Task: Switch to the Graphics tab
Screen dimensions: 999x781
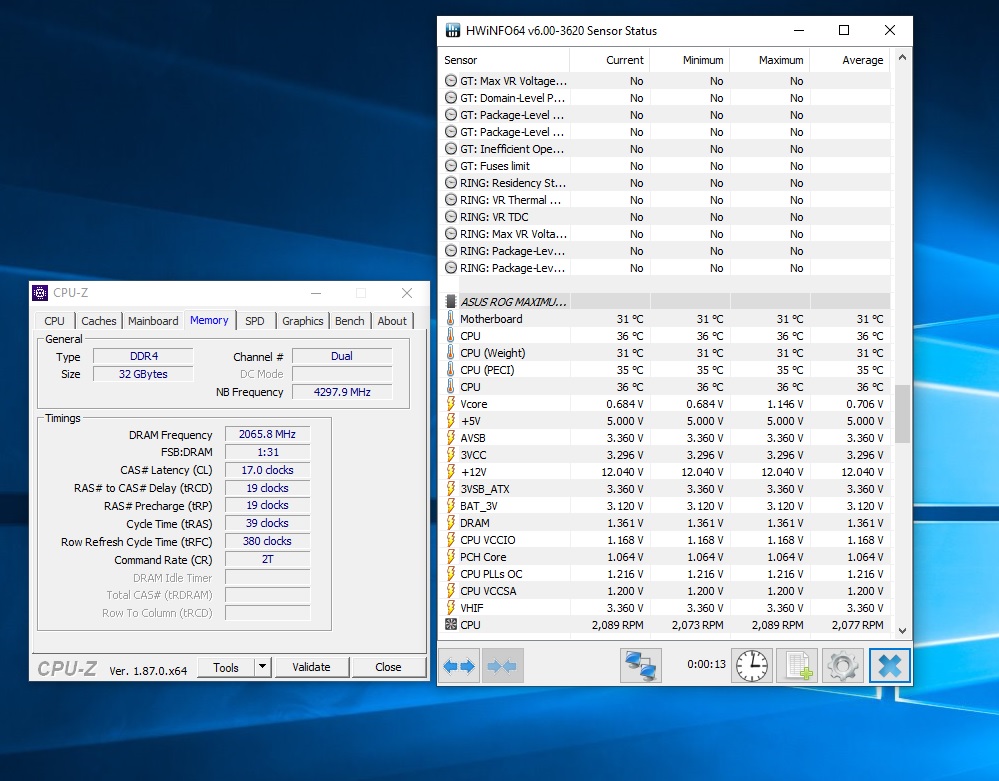Action: click(303, 321)
